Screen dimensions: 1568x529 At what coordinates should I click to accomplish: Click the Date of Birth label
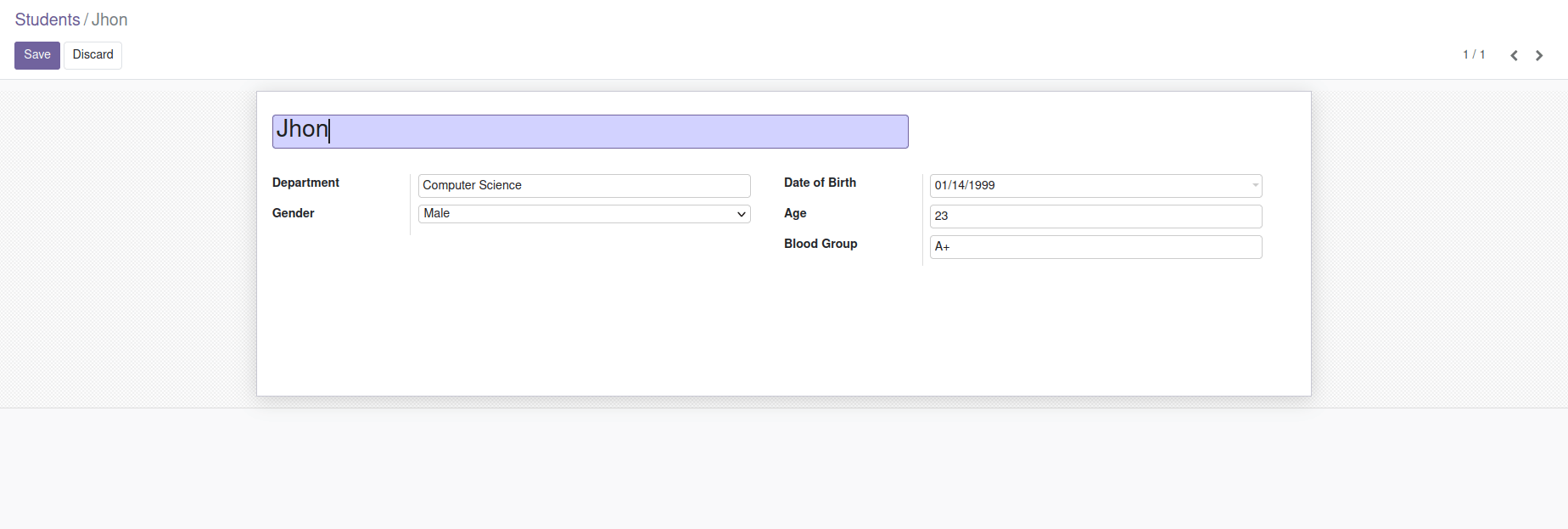[x=820, y=183]
